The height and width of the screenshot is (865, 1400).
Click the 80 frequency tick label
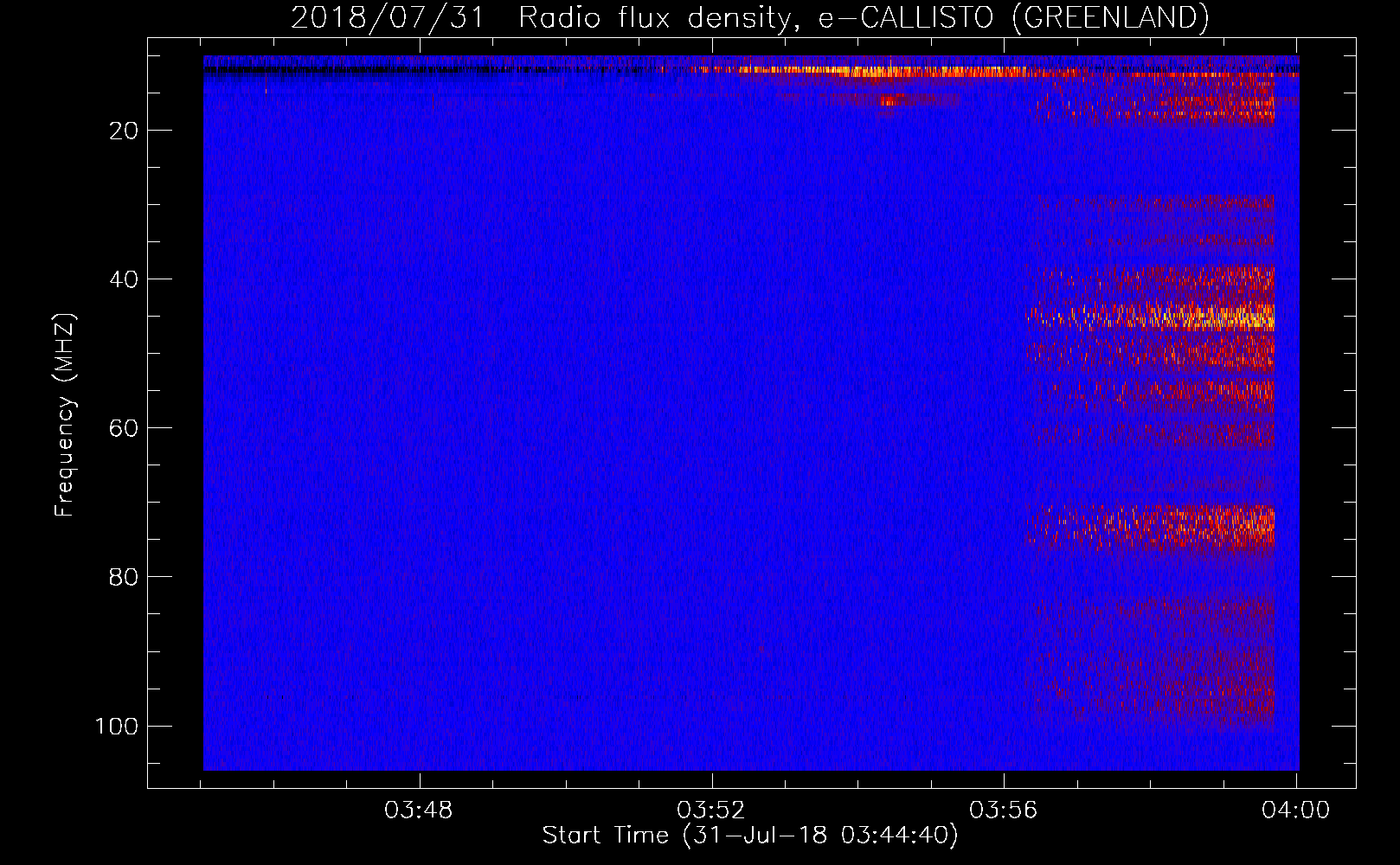(124, 577)
